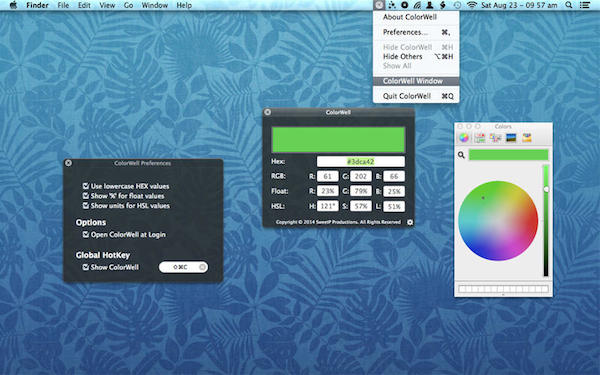The image size is (600, 375).
Task: Choose the crayons color picker icon
Action: (x=527, y=138)
